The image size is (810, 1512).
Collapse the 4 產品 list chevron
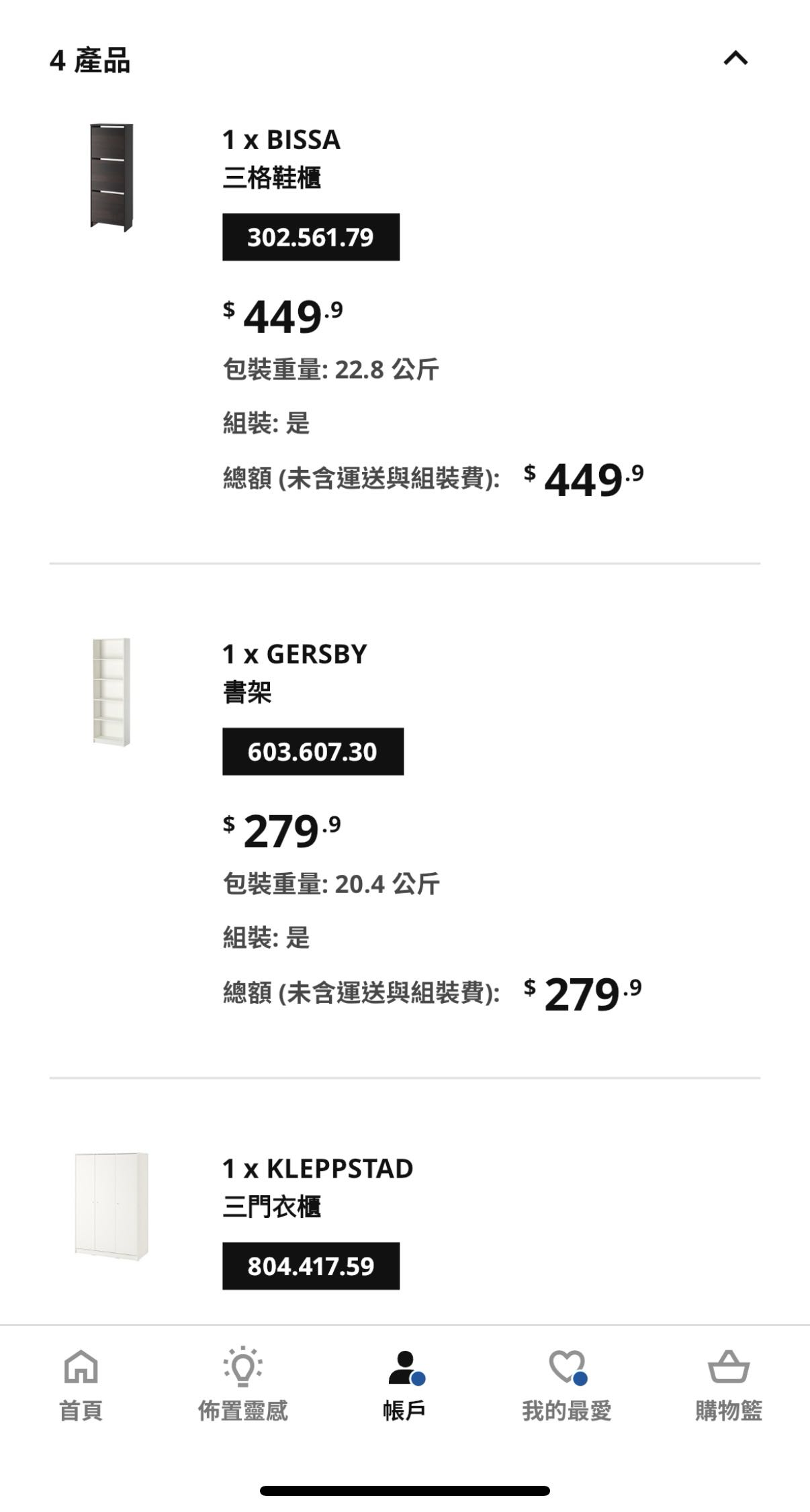[x=735, y=59]
